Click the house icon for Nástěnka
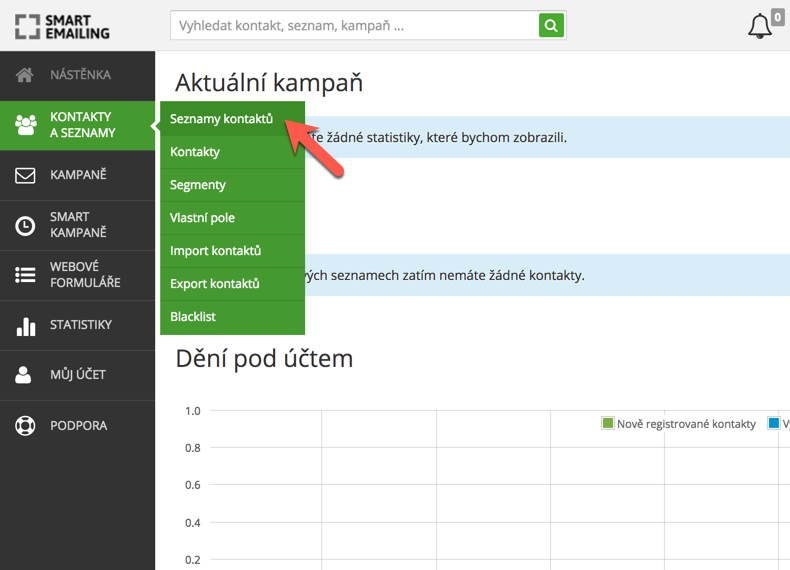This screenshot has height=570, width=790. (x=25, y=75)
